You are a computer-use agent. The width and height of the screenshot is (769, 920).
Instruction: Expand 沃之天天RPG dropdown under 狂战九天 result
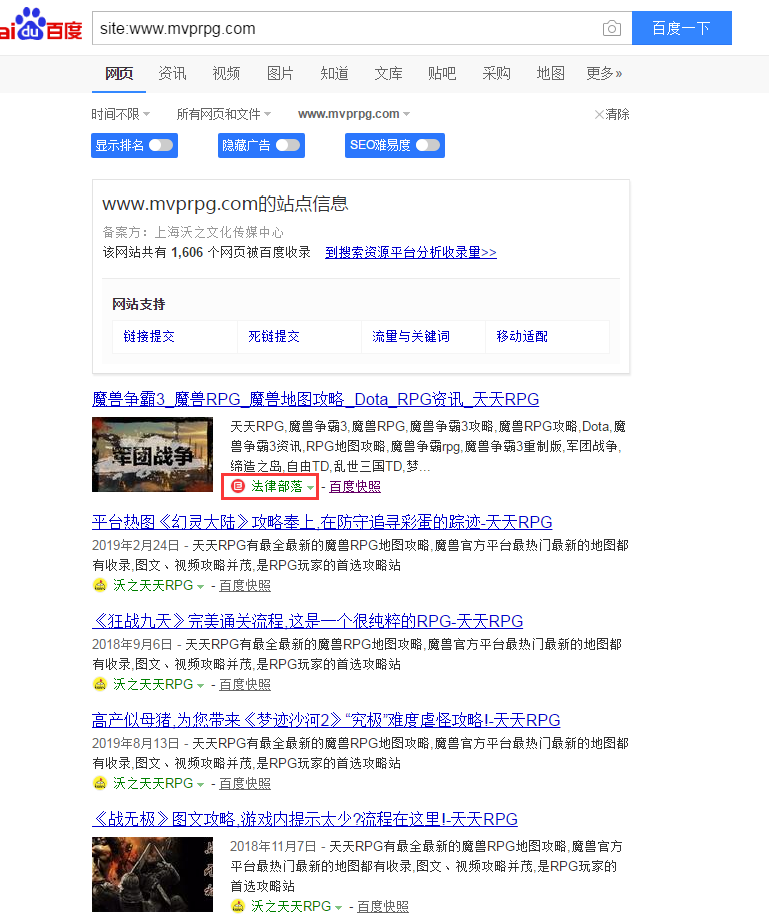coord(201,686)
